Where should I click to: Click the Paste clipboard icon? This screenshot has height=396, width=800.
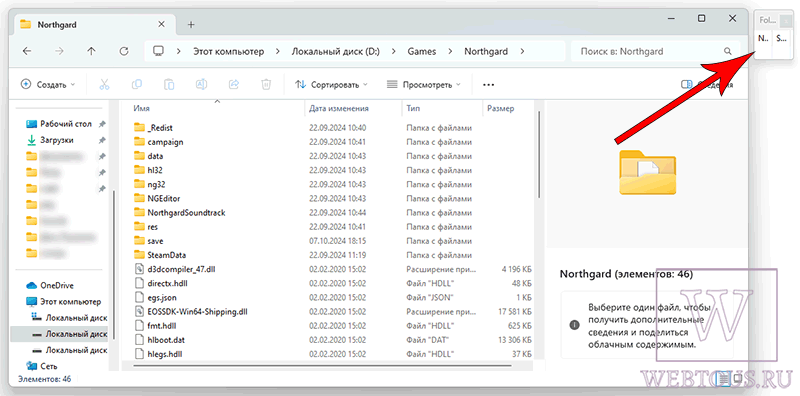(169, 85)
